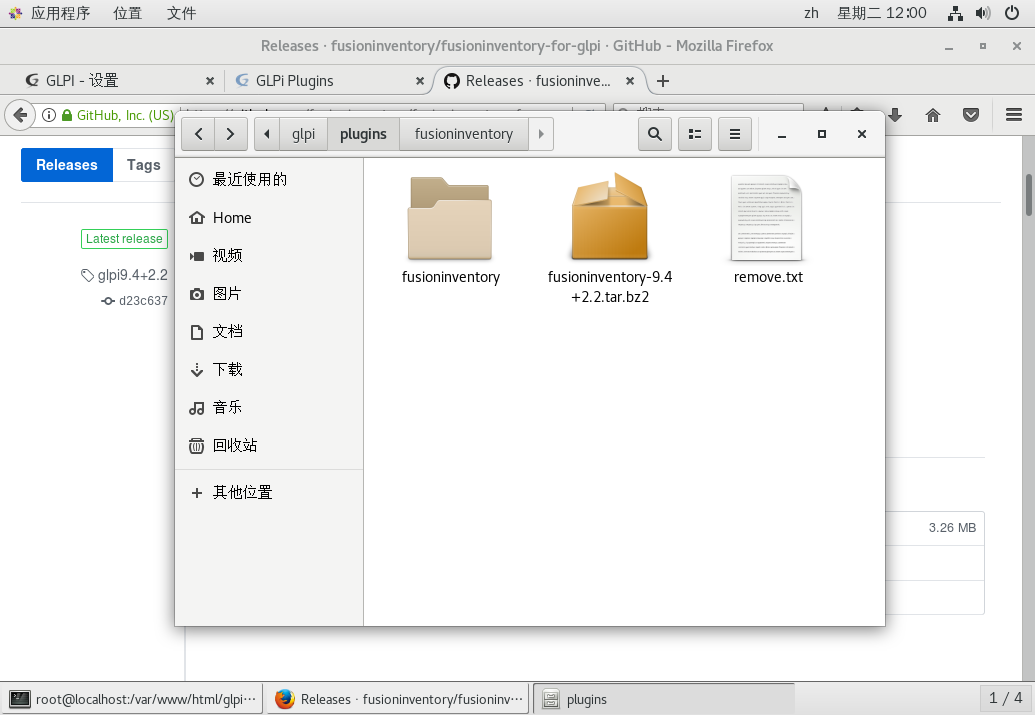
Task: Select remove.txt file icon
Action: click(x=766, y=218)
